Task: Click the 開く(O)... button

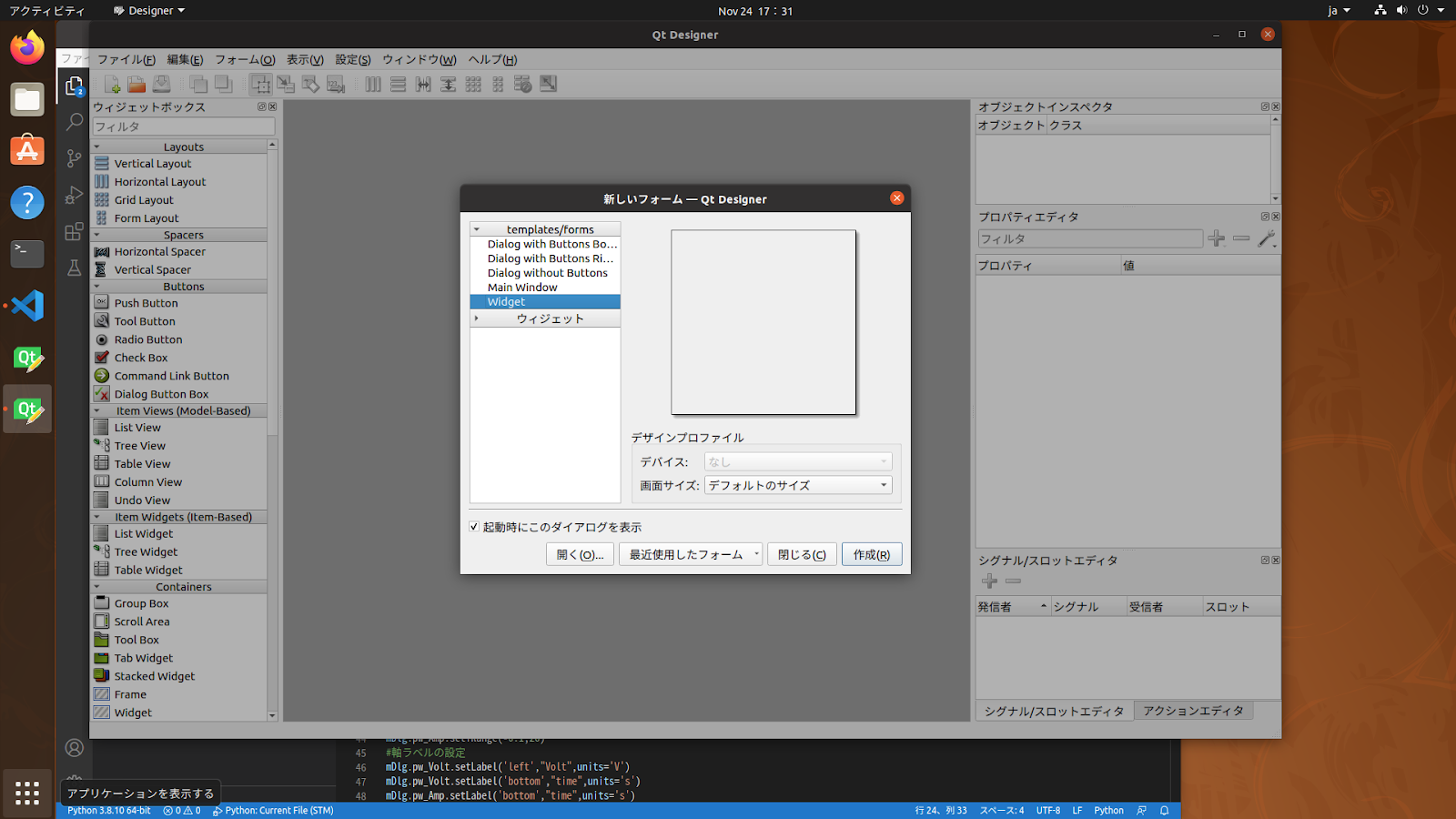Action: click(580, 554)
